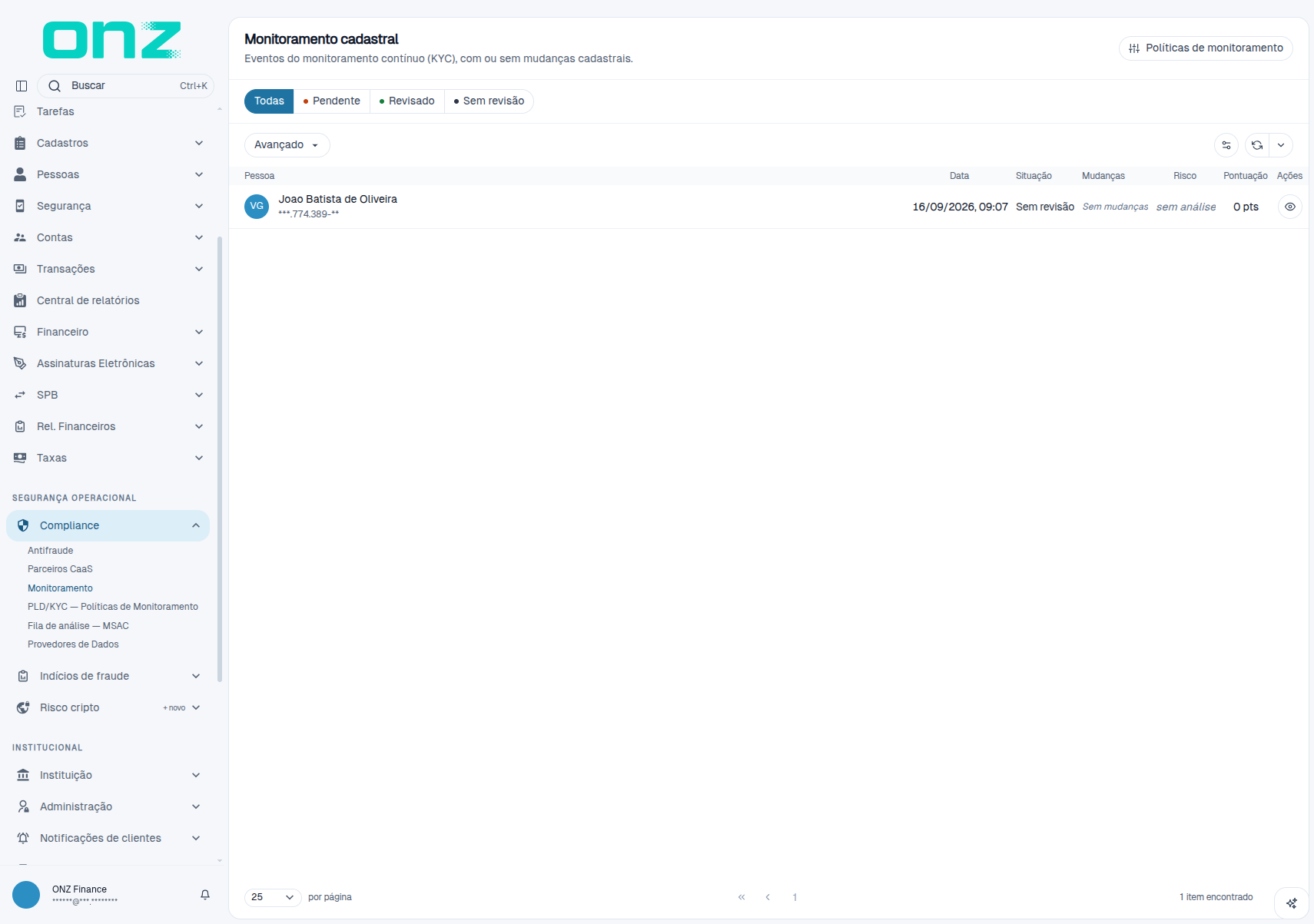Toggle the sidebar collapse icon
The height and width of the screenshot is (924, 1314).
[22, 86]
